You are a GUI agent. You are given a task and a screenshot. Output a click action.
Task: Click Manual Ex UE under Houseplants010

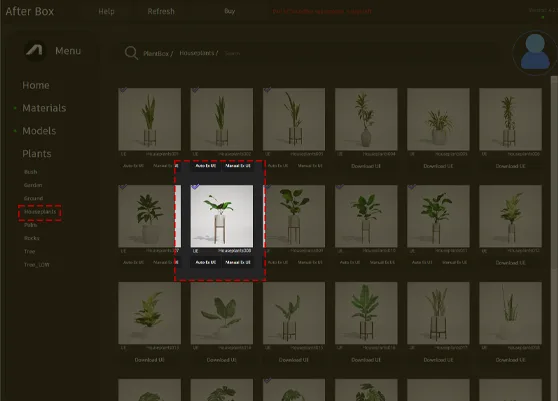click(382, 263)
